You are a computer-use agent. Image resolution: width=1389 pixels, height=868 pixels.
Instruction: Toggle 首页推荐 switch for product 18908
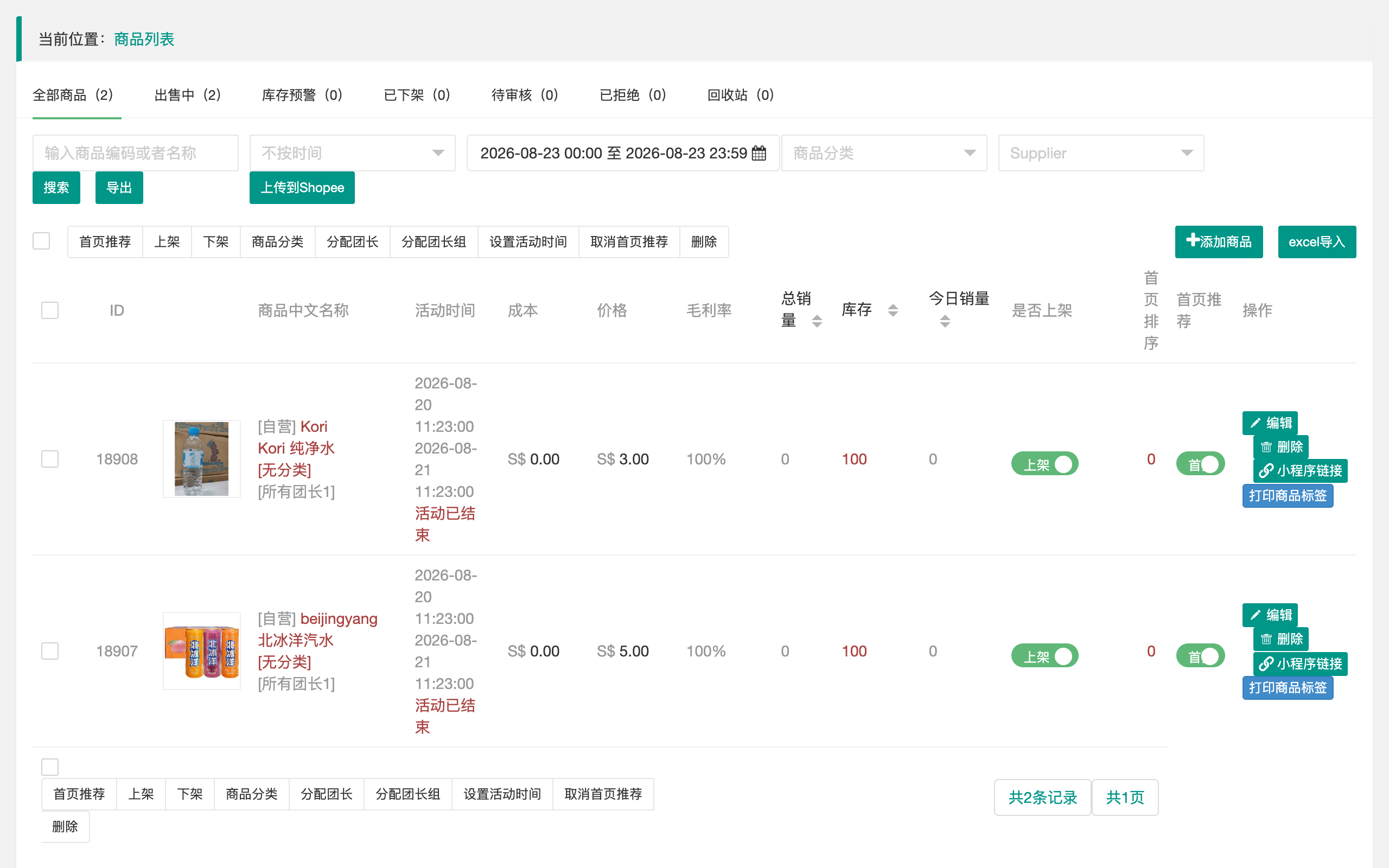tap(1200, 464)
